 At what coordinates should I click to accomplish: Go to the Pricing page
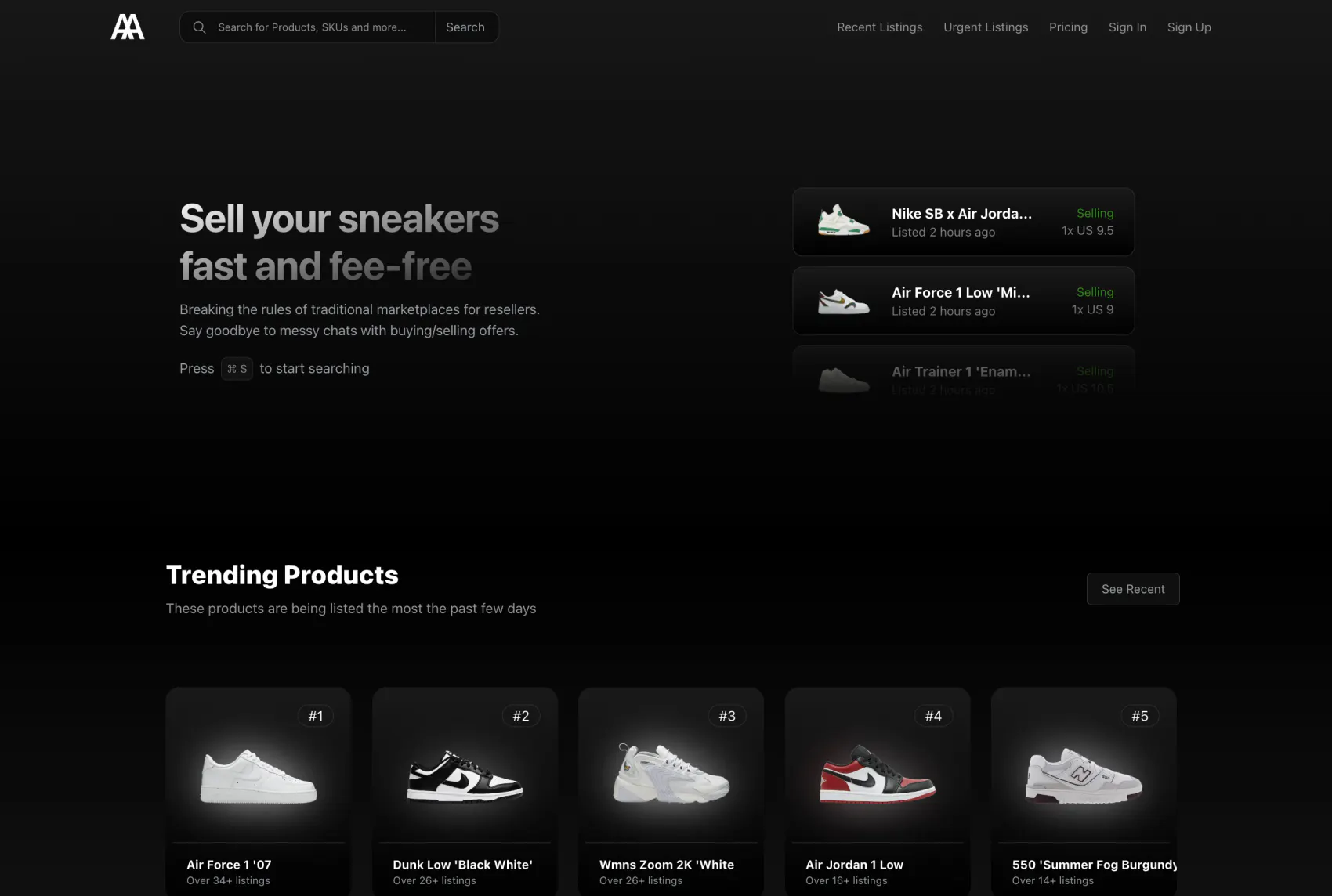click(x=1068, y=27)
